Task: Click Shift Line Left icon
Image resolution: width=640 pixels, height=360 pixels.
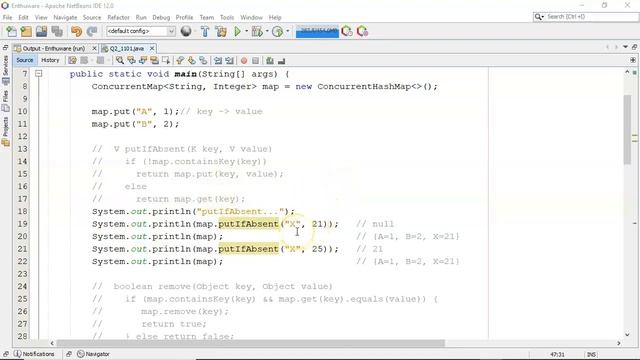Action: click(x=218, y=60)
